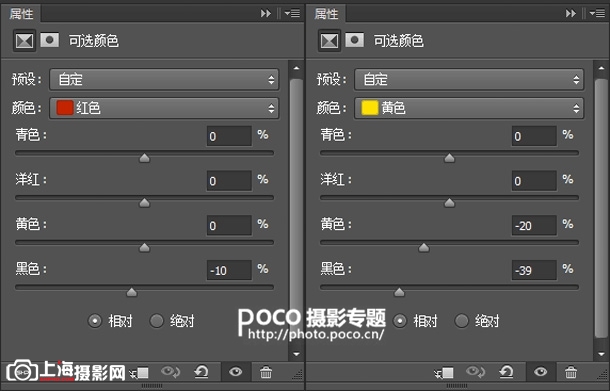Delete adjustment layer via right panel trash
The width and height of the screenshot is (610, 391).
571,372
